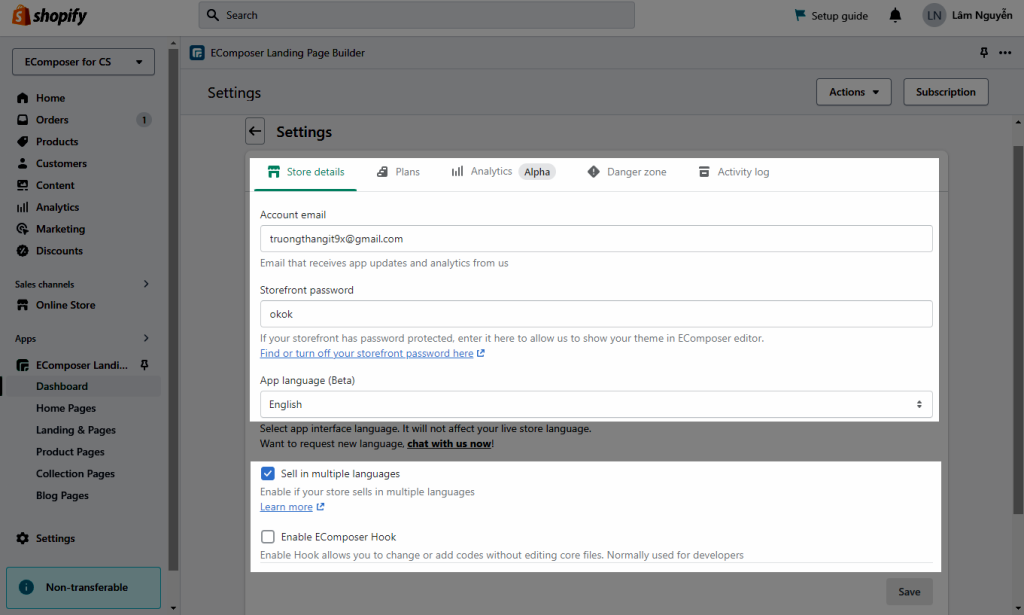Open the notifications bell
This screenshot has height=615, width=1024.
pos(895,15)
